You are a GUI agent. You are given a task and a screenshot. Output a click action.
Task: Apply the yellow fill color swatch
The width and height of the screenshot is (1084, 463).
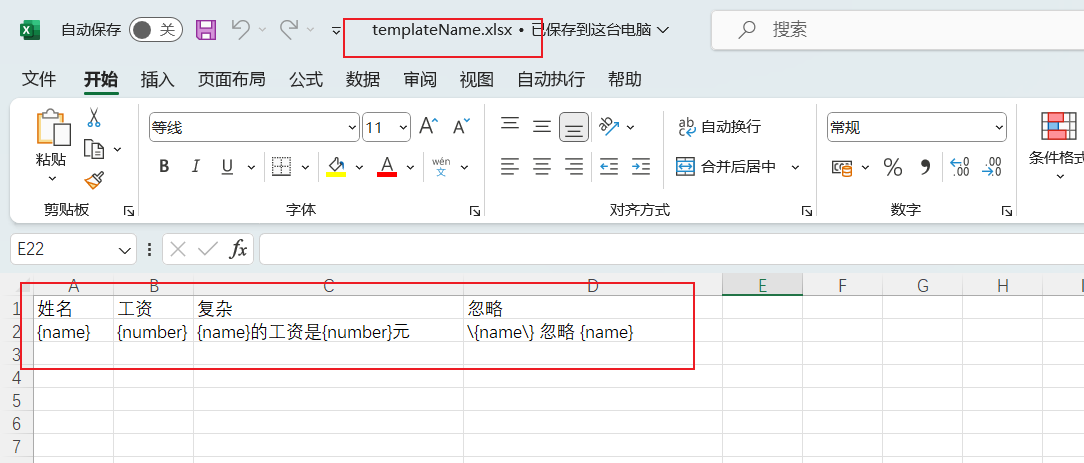pyautogui.click(x=336, y=167)
